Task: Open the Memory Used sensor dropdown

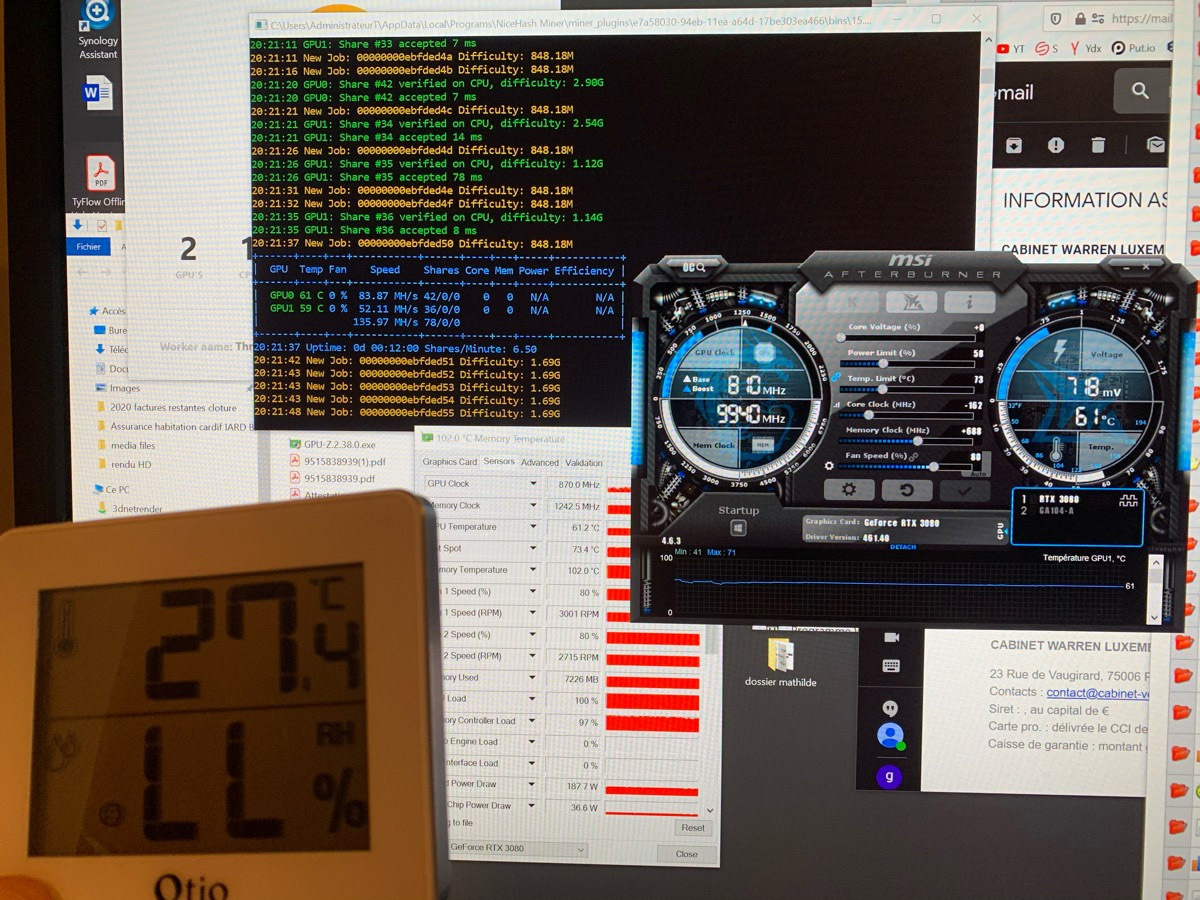Action: click(533, 678)
